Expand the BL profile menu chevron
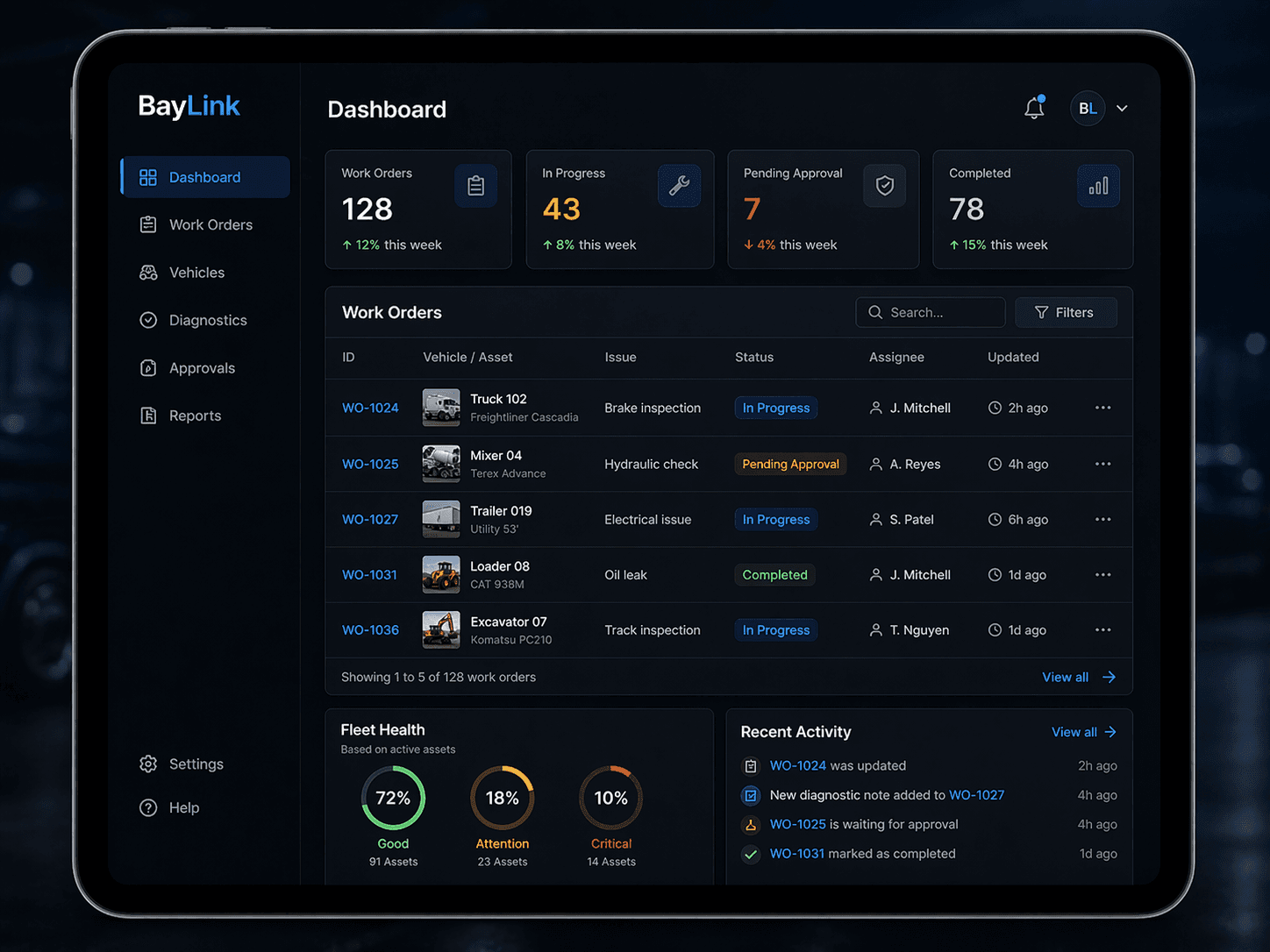 [1123, 108]
